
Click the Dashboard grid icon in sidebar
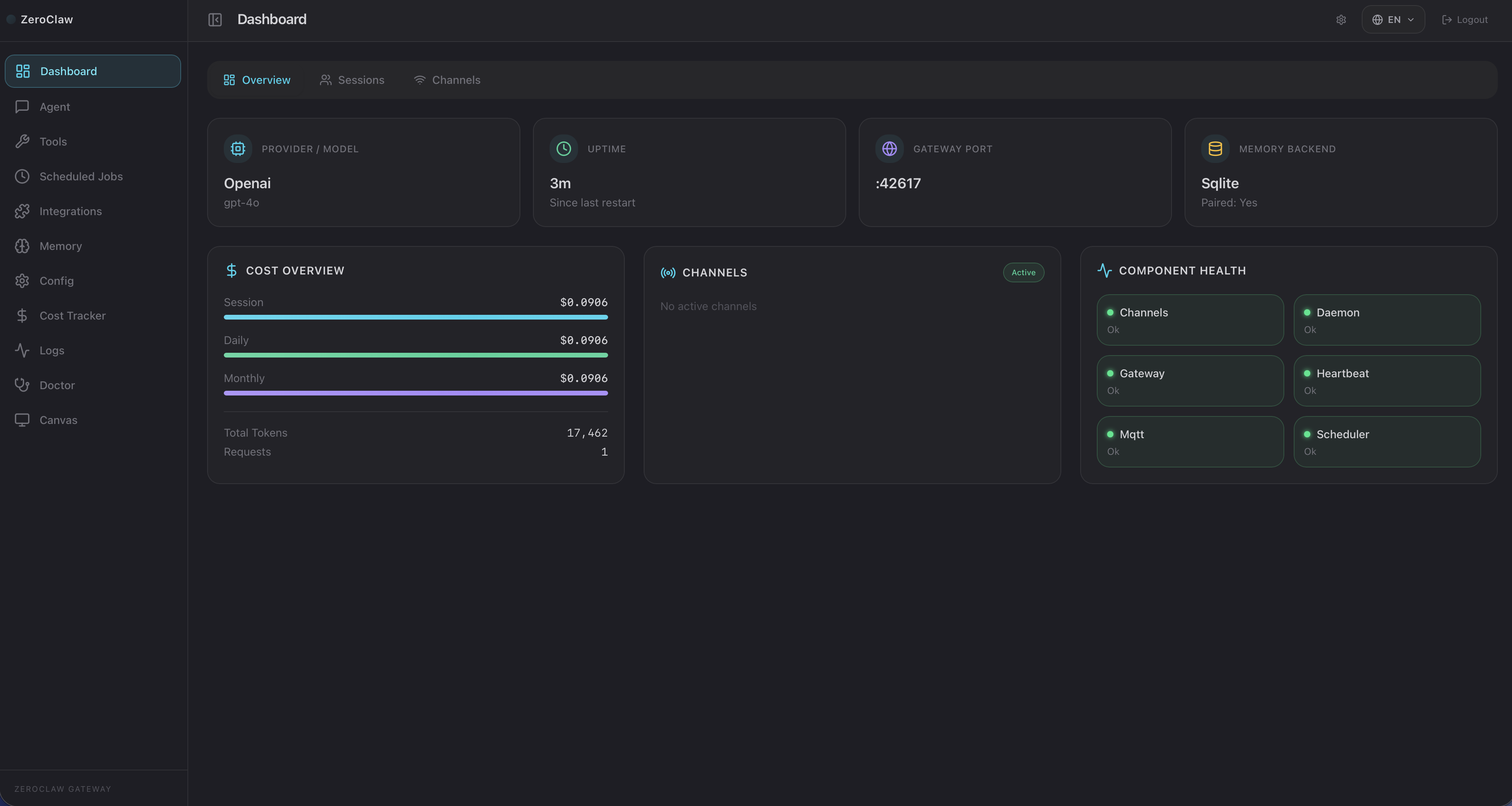[x=23, y=71]
